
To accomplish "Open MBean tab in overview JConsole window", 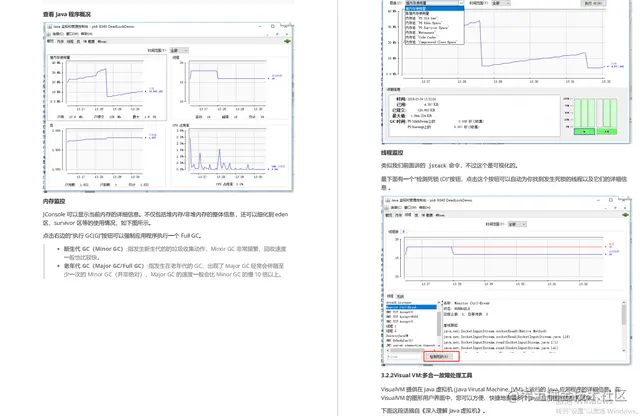I will (102, 42).
